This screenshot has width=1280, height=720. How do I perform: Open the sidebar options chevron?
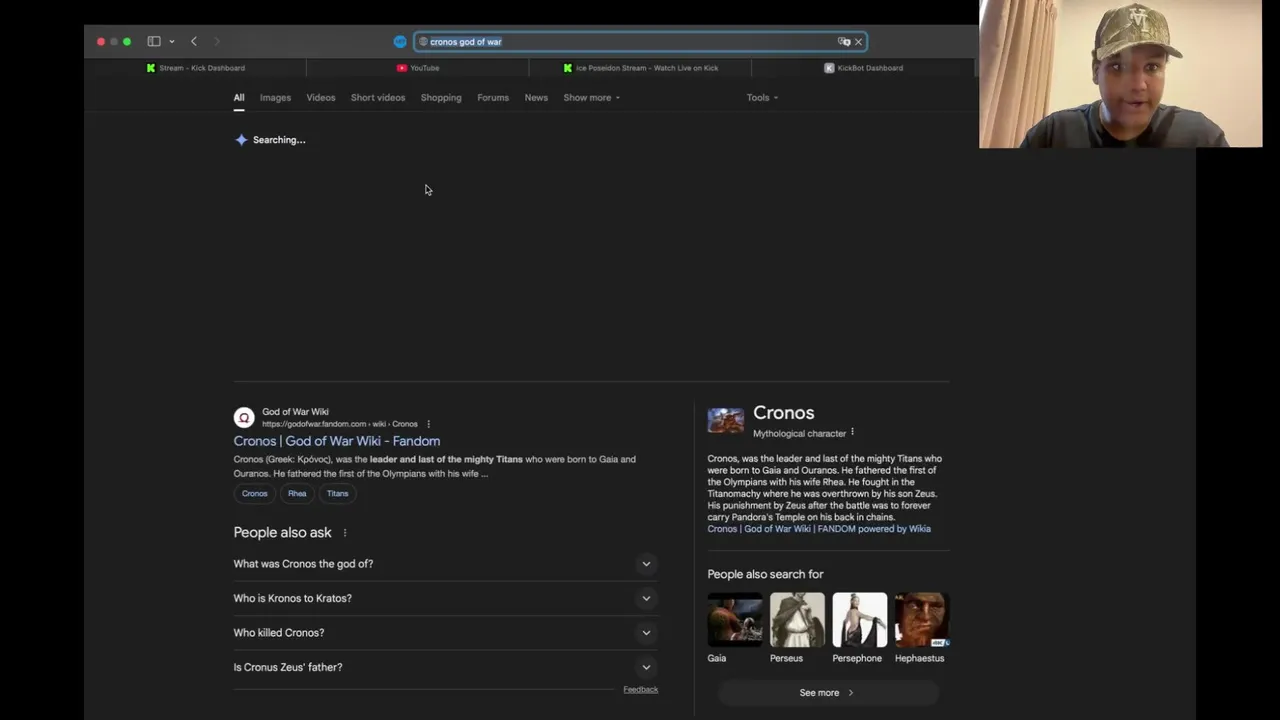point(172,42)
